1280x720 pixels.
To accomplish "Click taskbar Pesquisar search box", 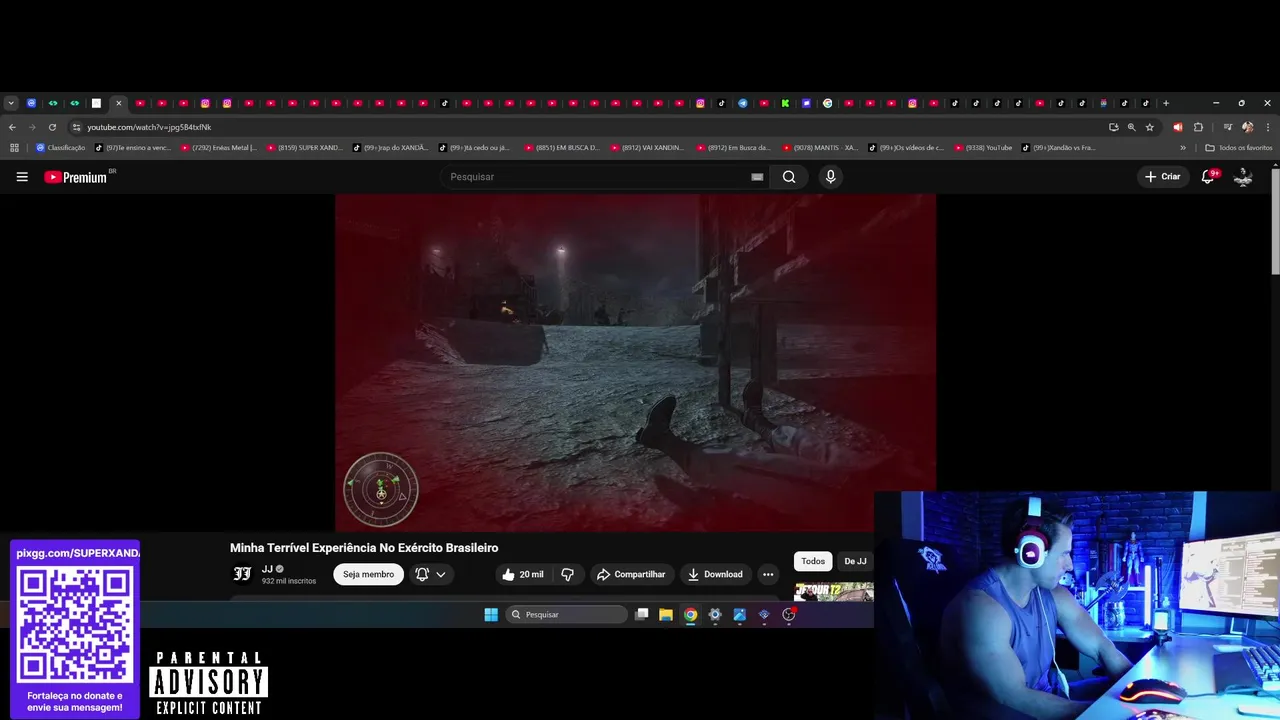I will (x=566, y=615).
